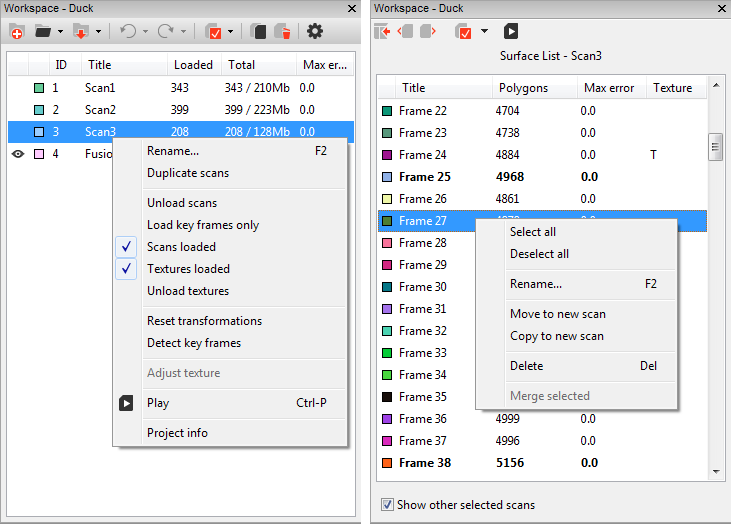Image resolution: width=731 pixels, height=524 pixels.
Task: Click the Save project down-arrow folder icon
Action: pyautogui.click(x=81, y=32)
